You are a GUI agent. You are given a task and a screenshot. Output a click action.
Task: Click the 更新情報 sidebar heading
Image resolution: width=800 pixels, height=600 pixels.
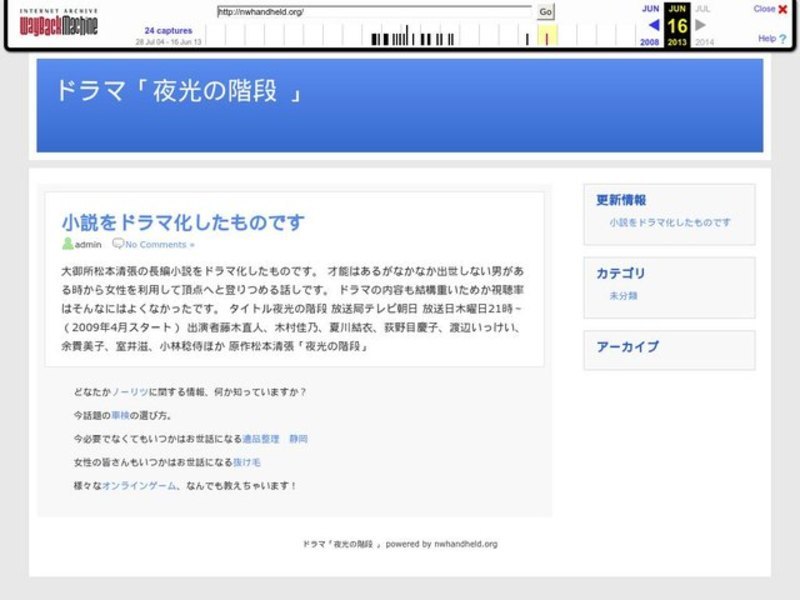click(621, 200)
